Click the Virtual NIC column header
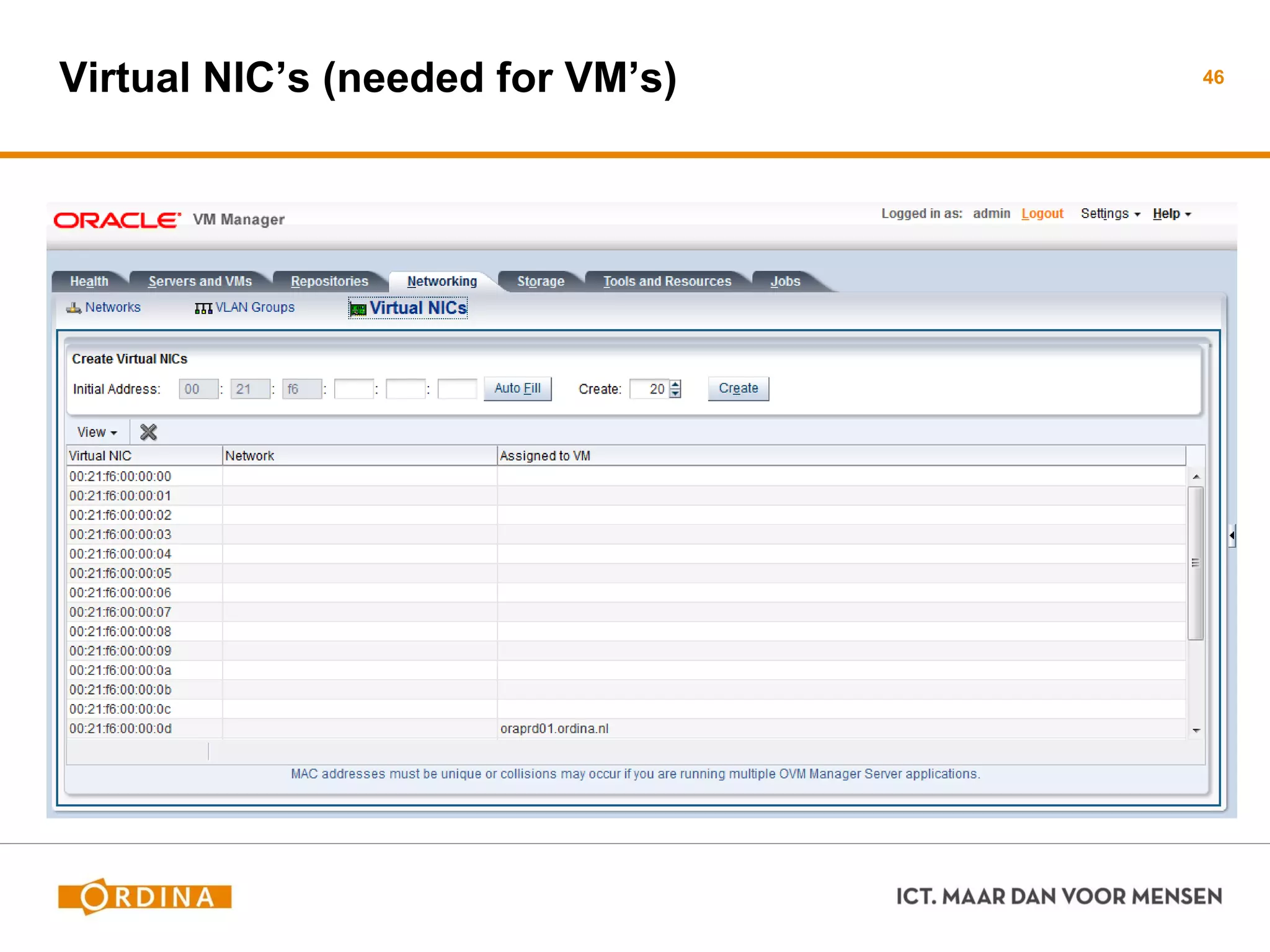 (x=144, y=456)
